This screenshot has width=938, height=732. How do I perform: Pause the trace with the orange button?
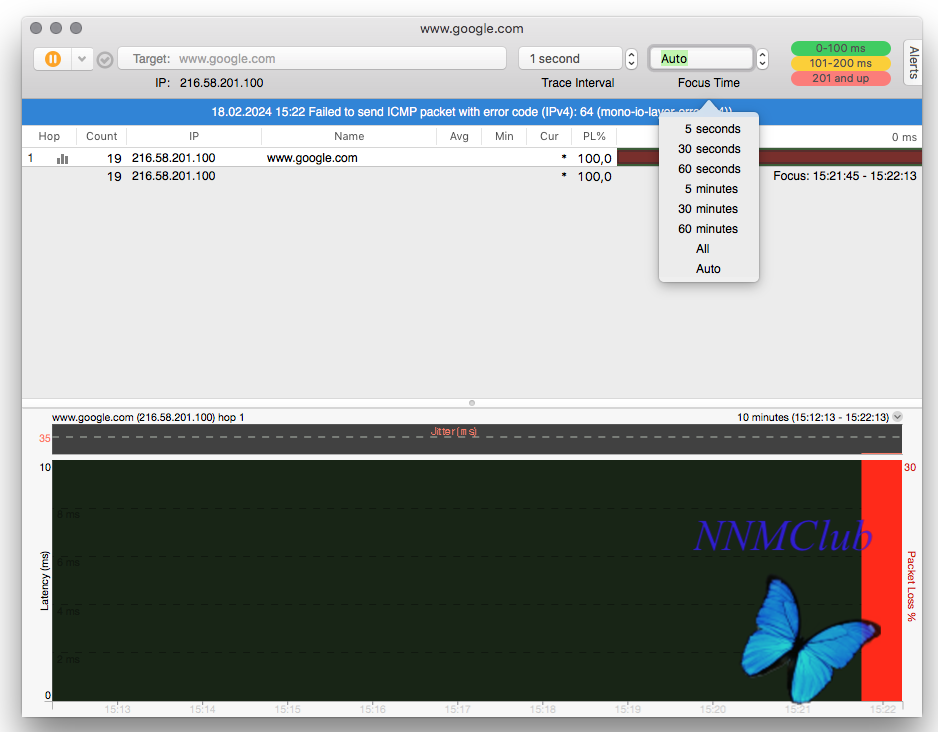53,59
